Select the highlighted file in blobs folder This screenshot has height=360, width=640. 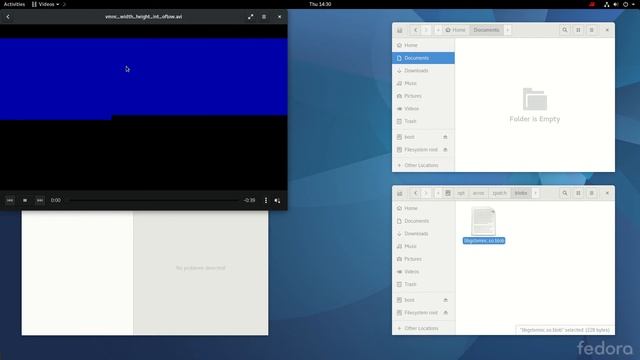pyautogui.click(x=484, y=225)
